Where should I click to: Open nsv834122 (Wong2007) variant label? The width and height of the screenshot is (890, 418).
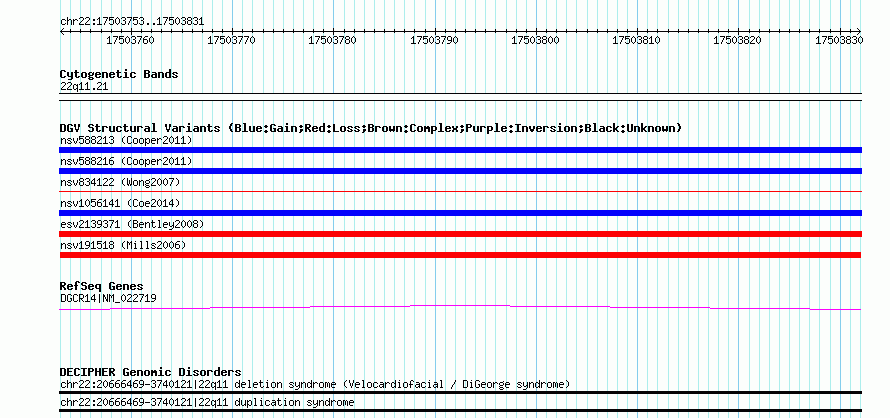tap(120, 182)
